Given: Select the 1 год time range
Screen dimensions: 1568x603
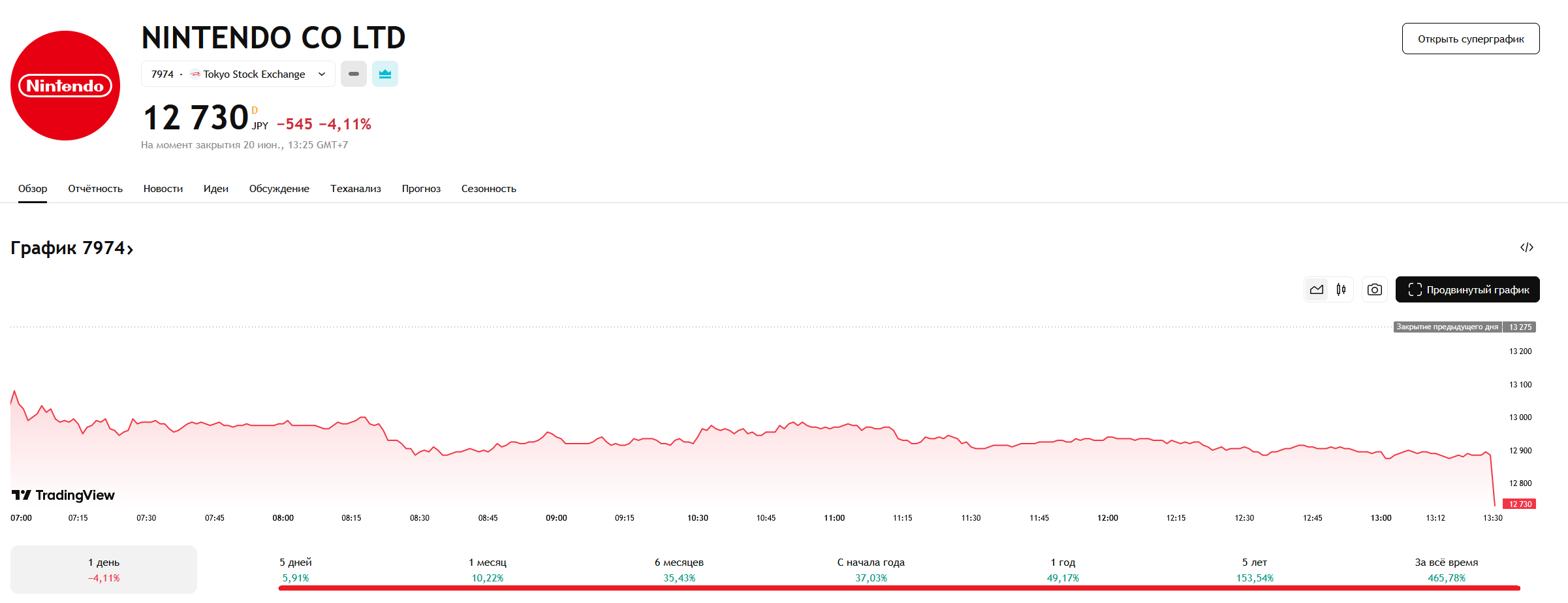Looking at the screenshot, I should pos(1063,570).
